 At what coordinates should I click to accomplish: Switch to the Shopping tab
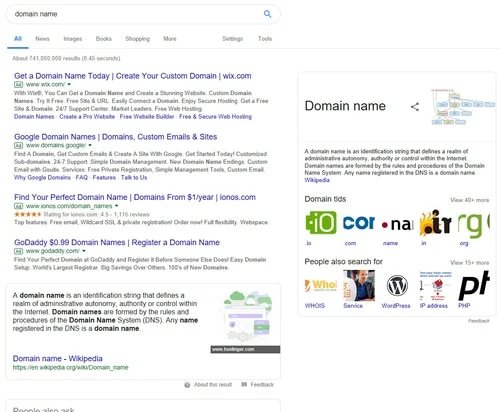(138, 39)
